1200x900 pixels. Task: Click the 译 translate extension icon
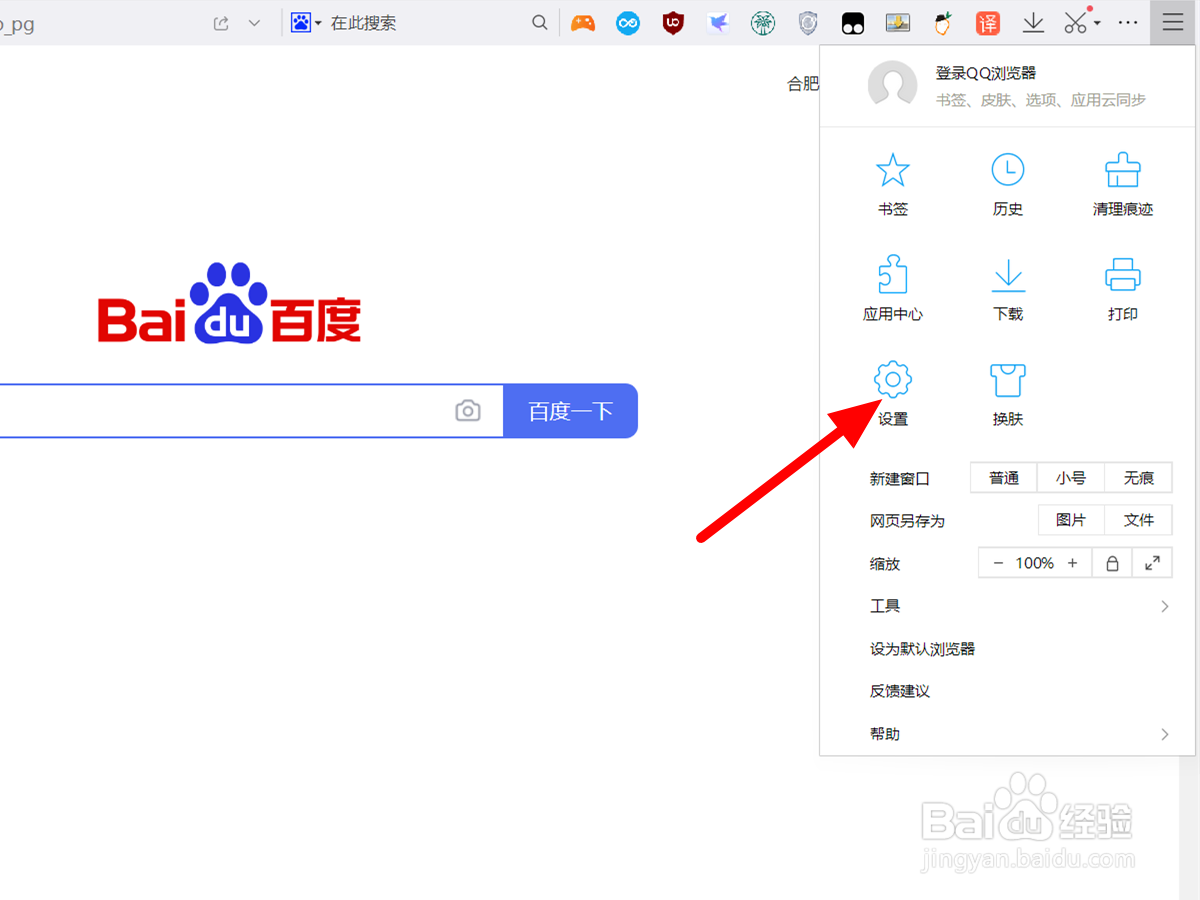coord(987,23)
